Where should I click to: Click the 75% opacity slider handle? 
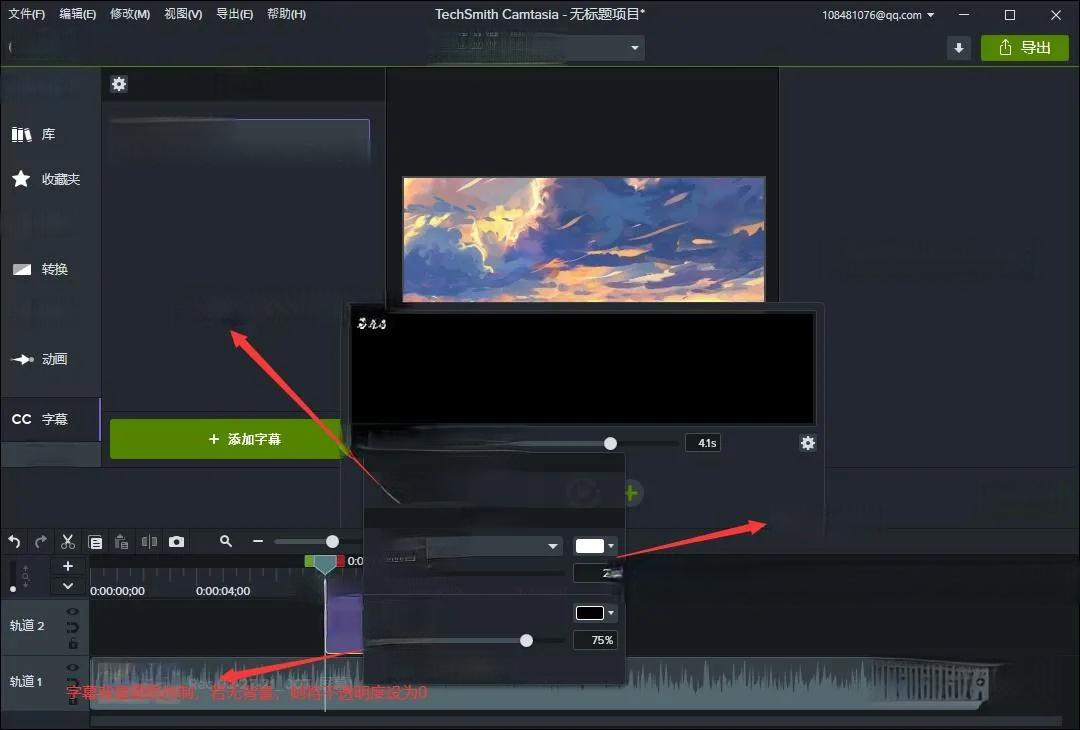(x=526, y=640)
